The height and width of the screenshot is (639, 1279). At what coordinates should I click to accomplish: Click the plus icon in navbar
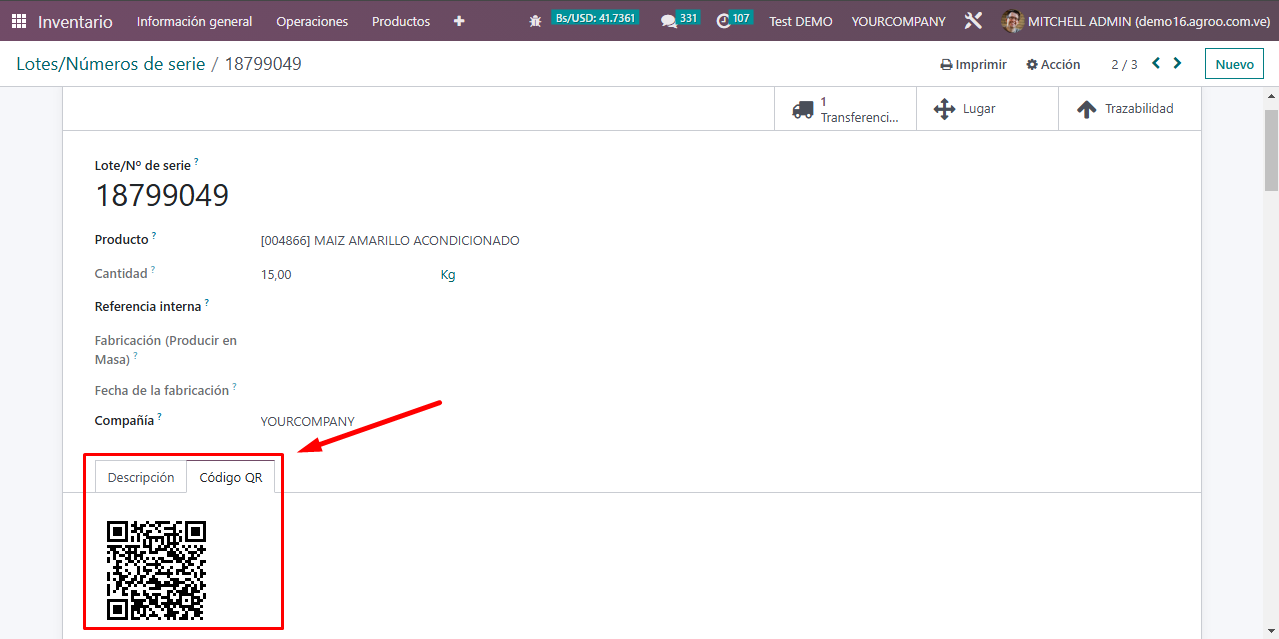459,21
